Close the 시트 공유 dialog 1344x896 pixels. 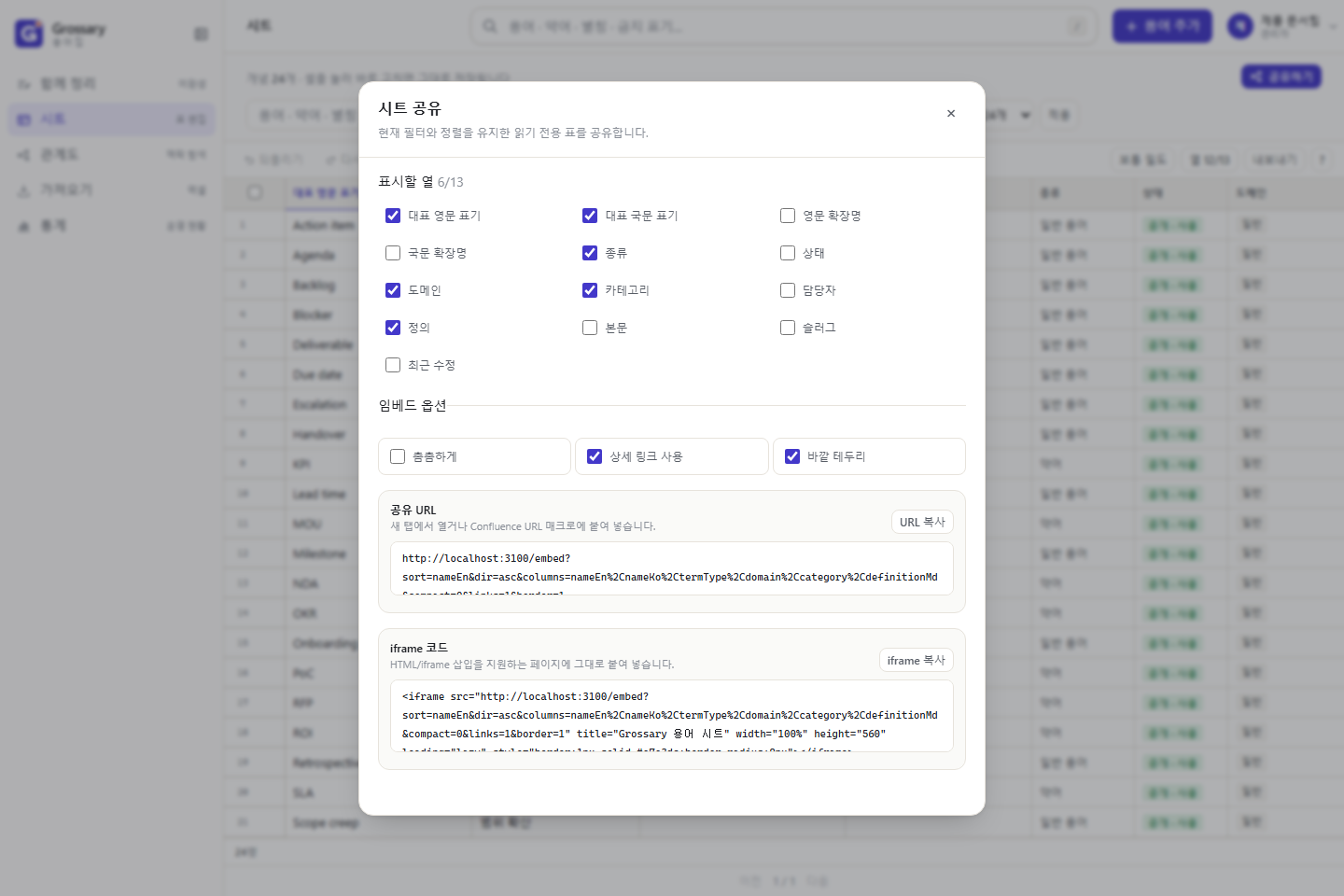click(x=951, y=114)
